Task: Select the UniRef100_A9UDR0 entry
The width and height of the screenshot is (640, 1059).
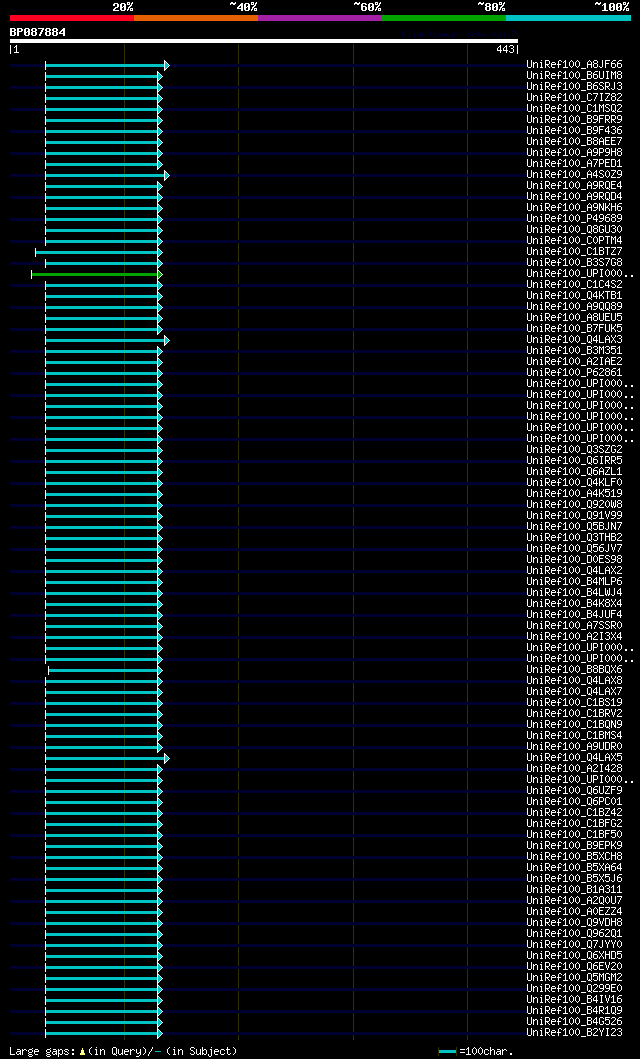Action: [575, 746]
